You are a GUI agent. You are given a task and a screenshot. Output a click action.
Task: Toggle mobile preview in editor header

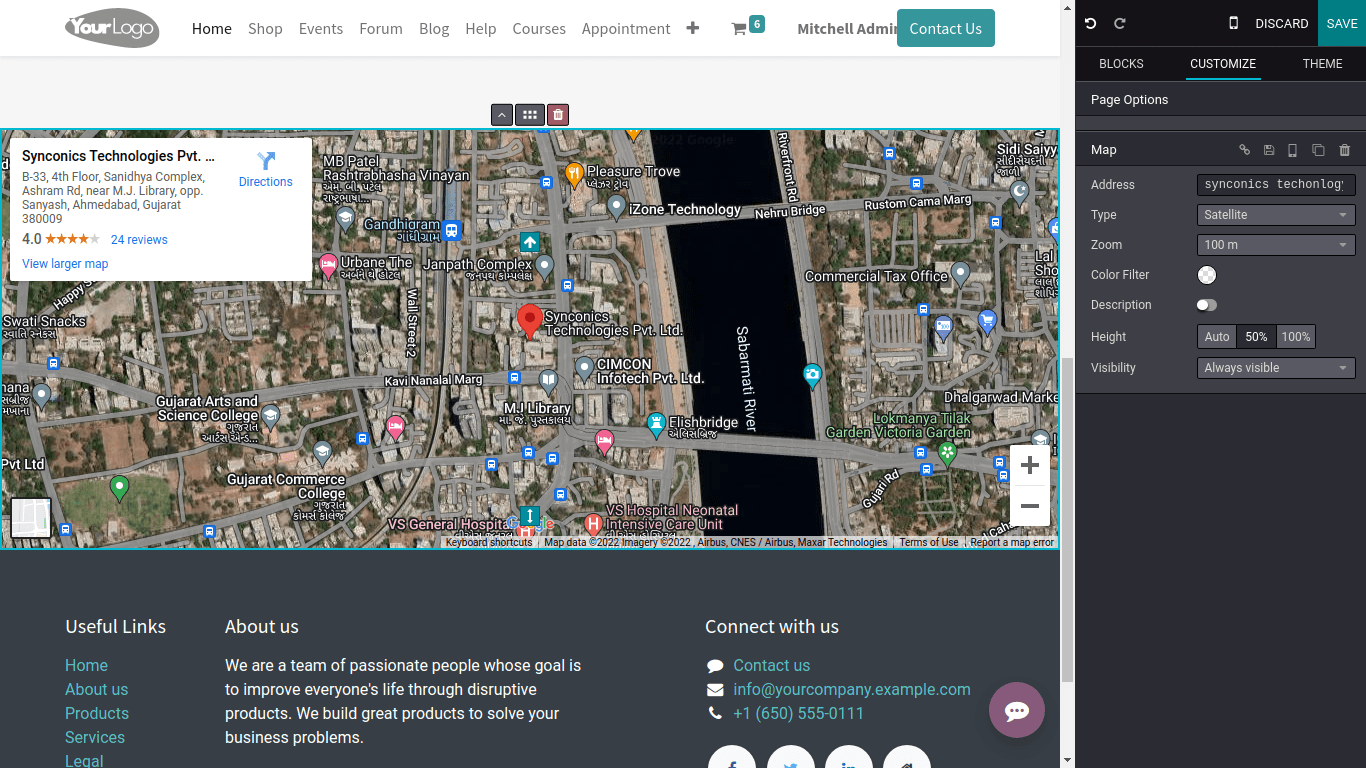[1233, 23]
